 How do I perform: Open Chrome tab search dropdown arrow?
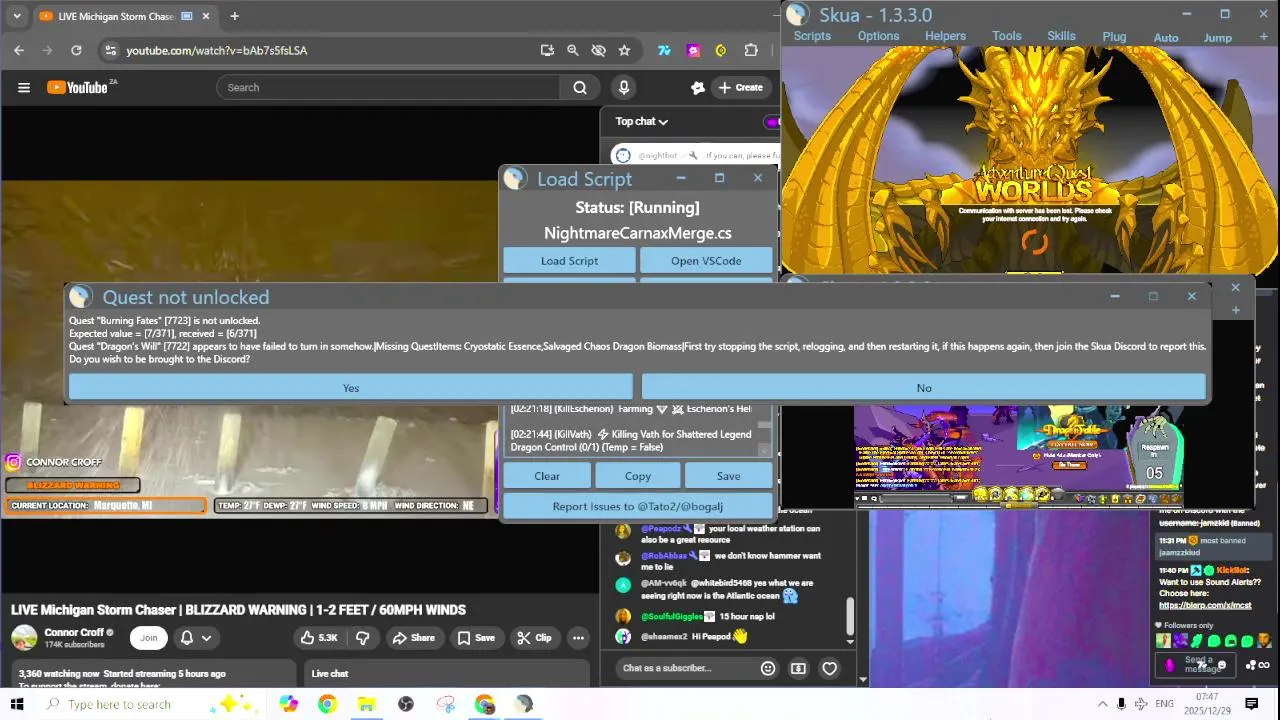16,16
